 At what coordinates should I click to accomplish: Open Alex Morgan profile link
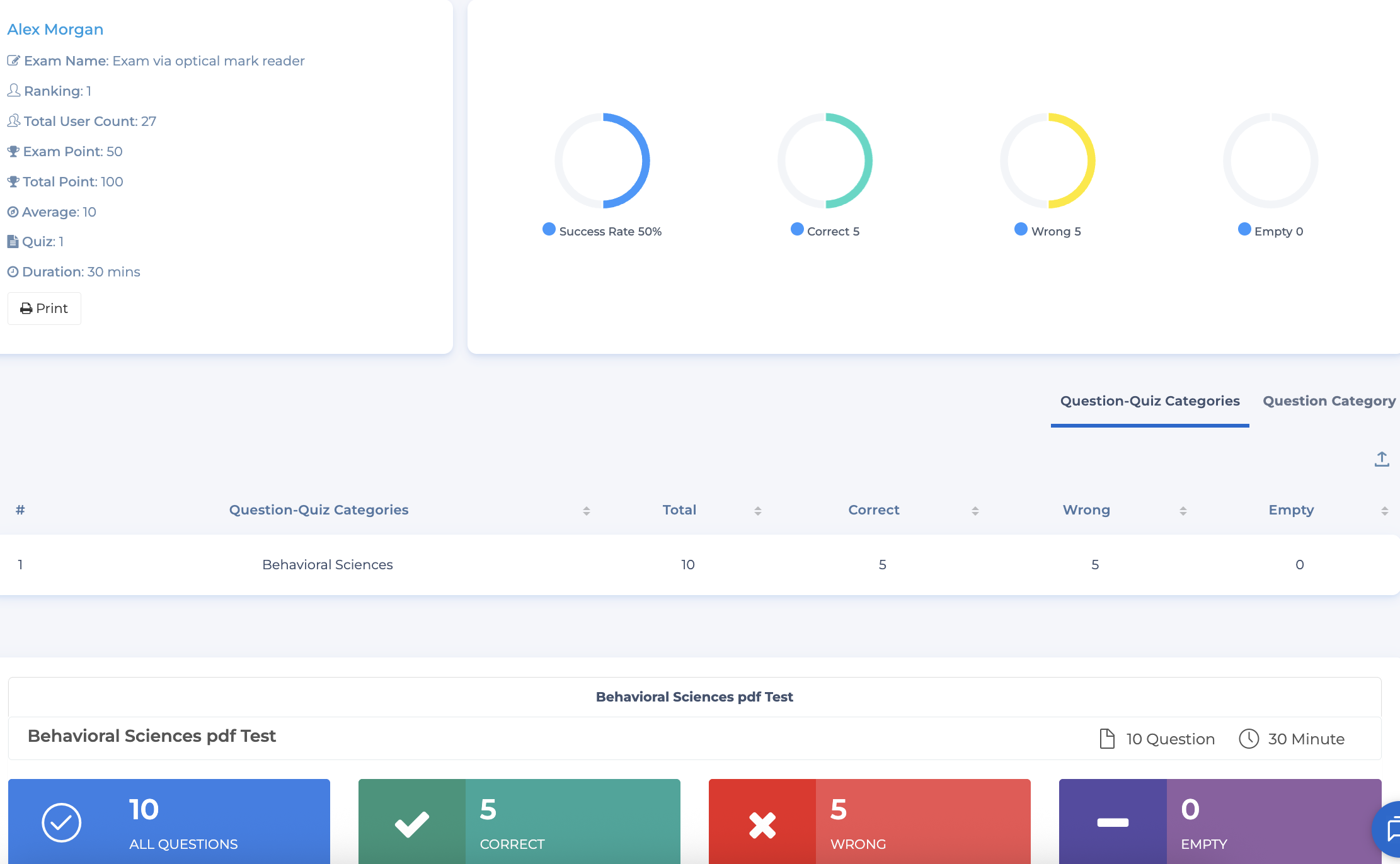coord(55,30)
